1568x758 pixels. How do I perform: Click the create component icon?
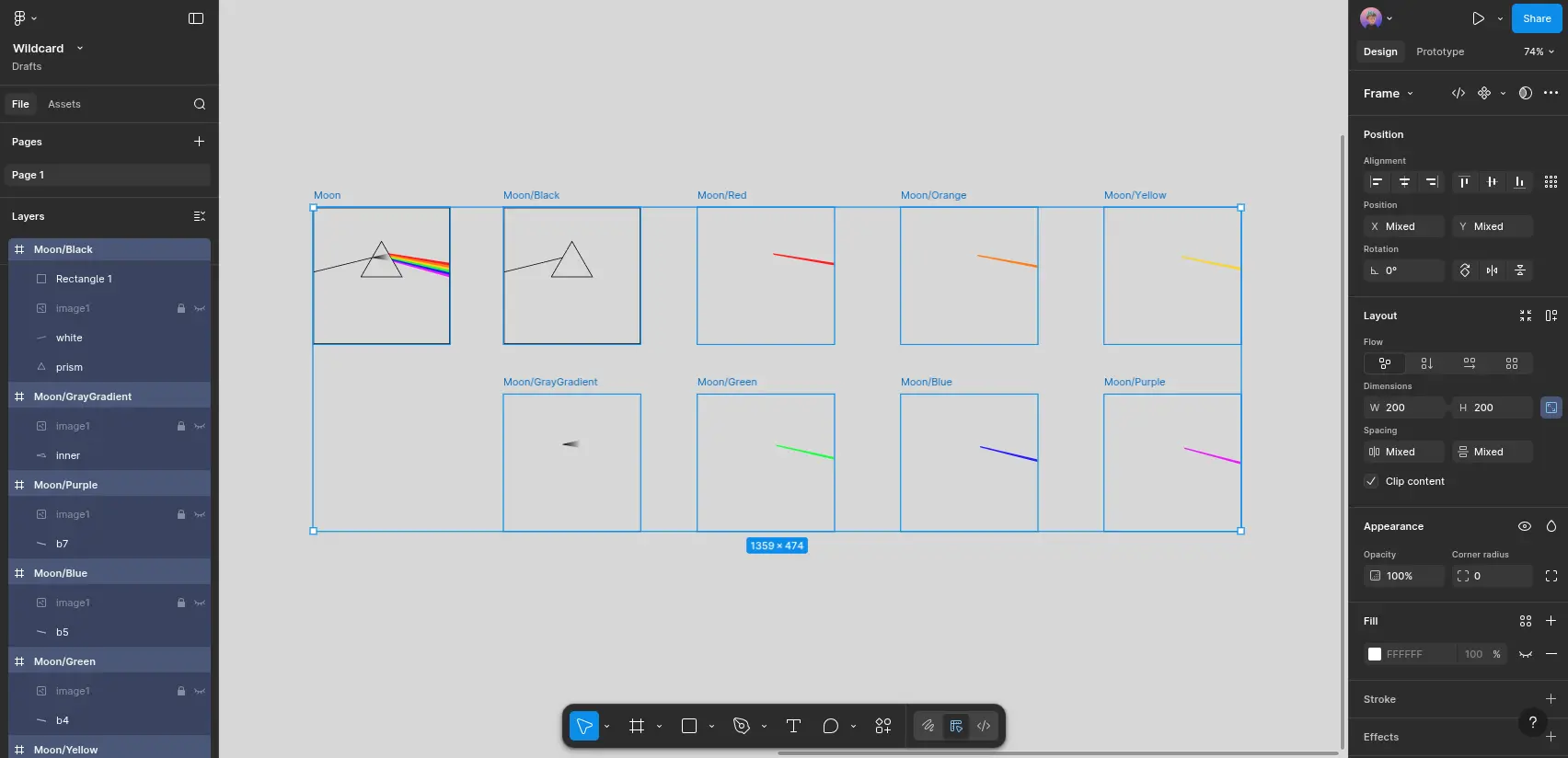pyautogui.click(x=1484, y=93)
